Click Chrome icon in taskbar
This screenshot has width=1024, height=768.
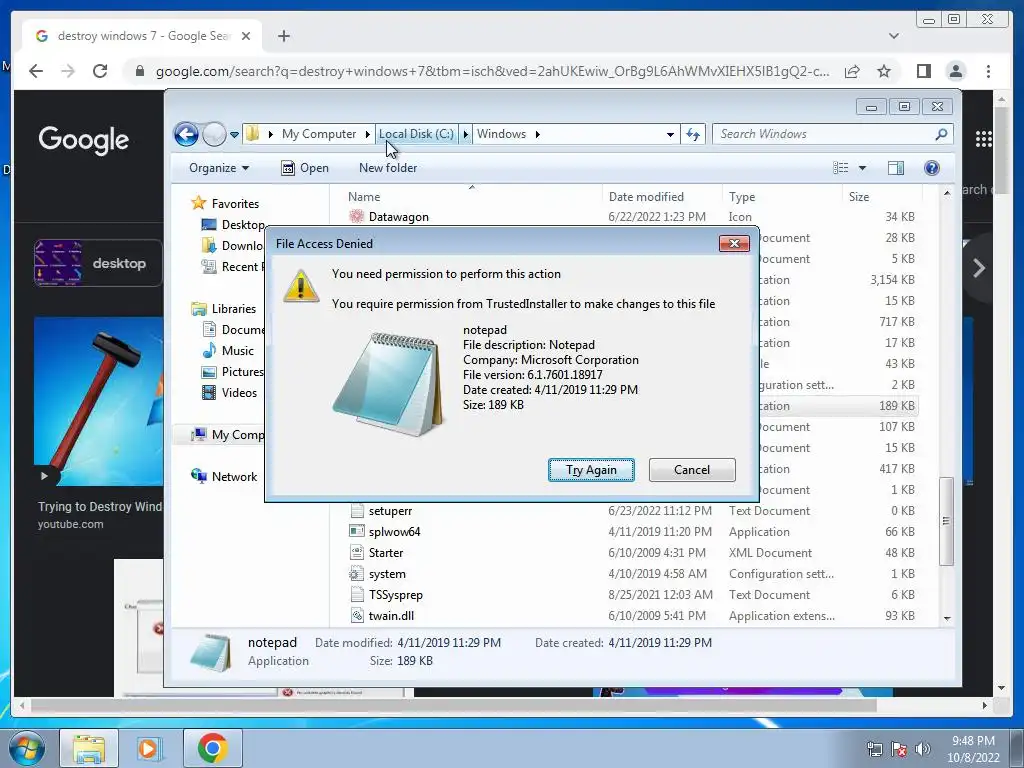212,748
